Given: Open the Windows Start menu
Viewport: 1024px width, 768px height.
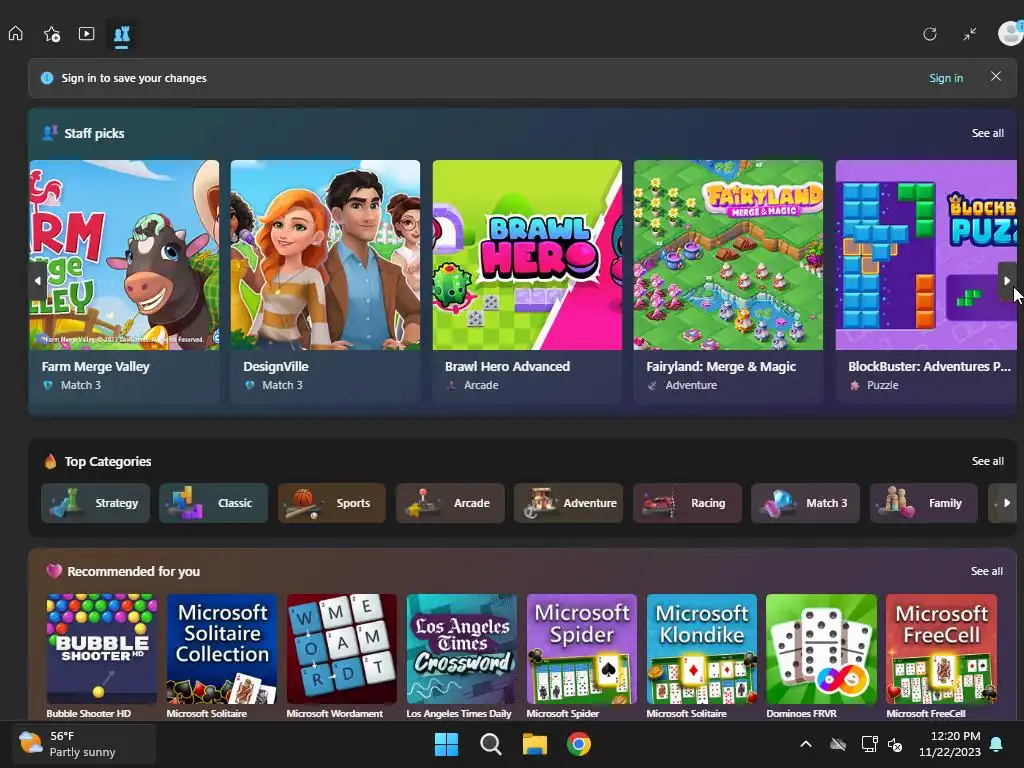Looking at the screenshot, I should click(x=446, y=744).
